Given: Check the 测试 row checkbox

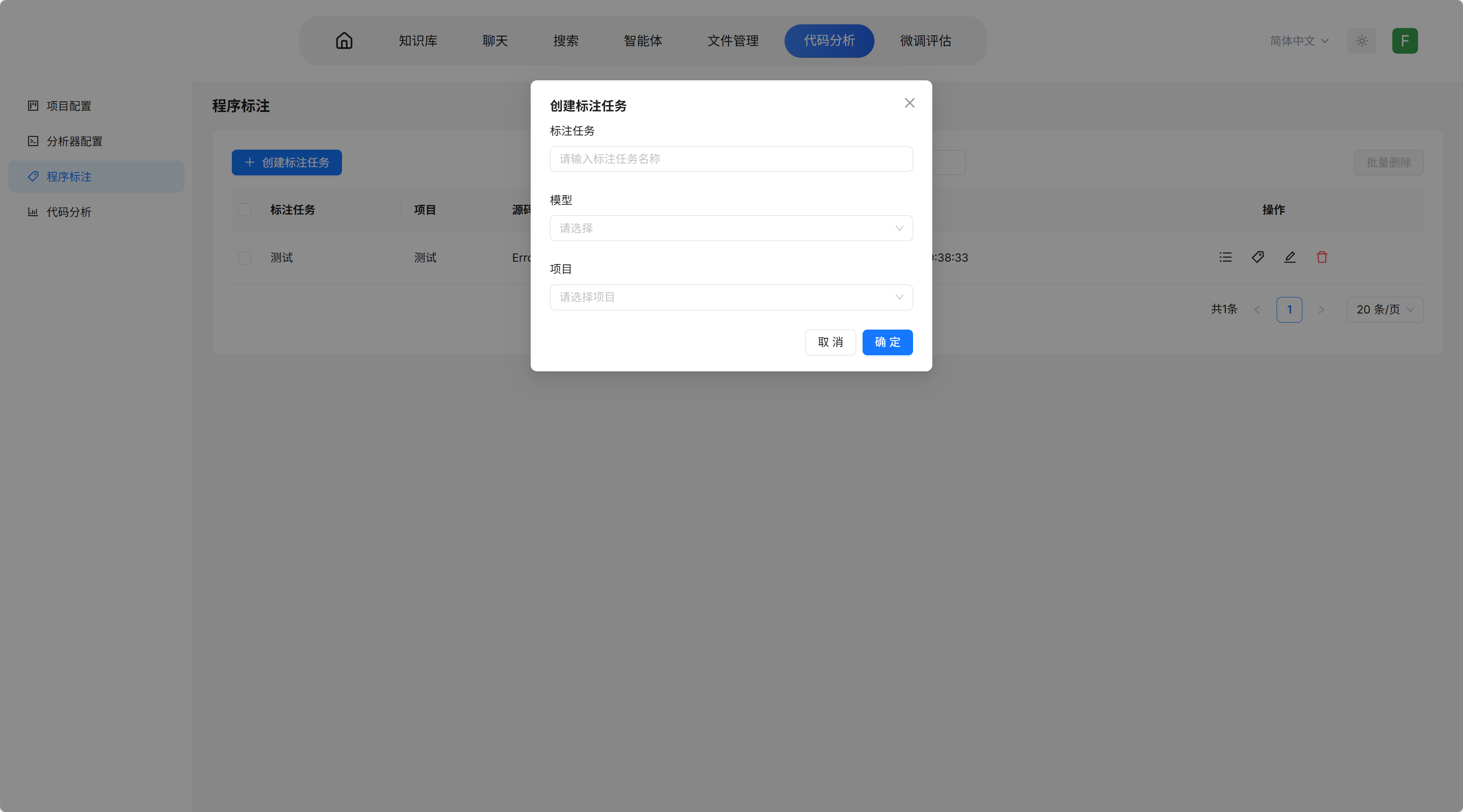Looking at the screenshot, I should tap(245, 258).
